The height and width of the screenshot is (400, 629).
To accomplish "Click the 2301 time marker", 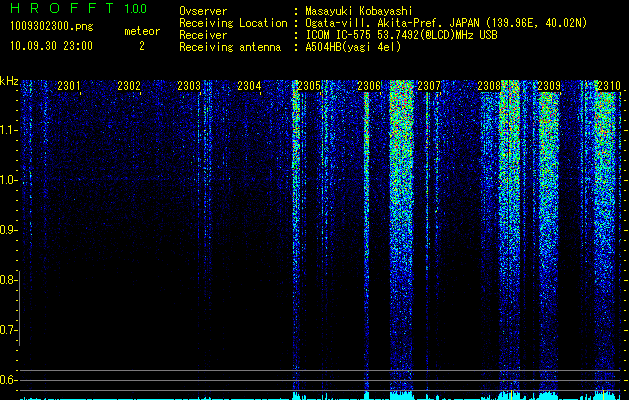I will (x=69, y=85).
